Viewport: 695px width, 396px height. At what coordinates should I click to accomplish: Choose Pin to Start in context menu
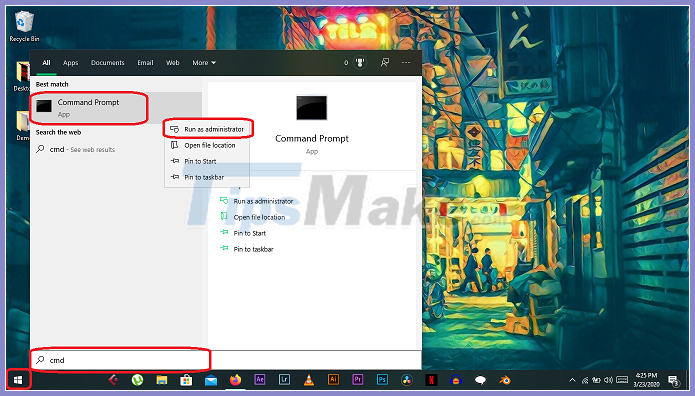coord(207,161)
